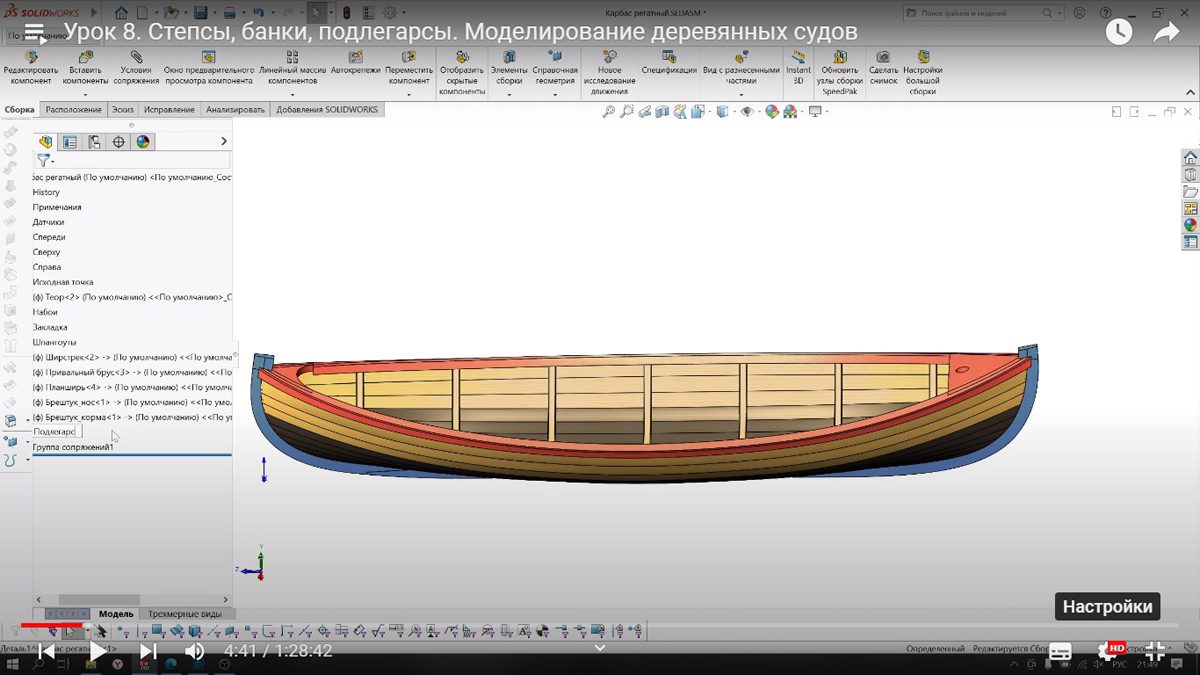Image resolution: width=1200 pixels, height=675 pixels.
Task: Click Условия сопряжения tool
Action: coord(136,68)
